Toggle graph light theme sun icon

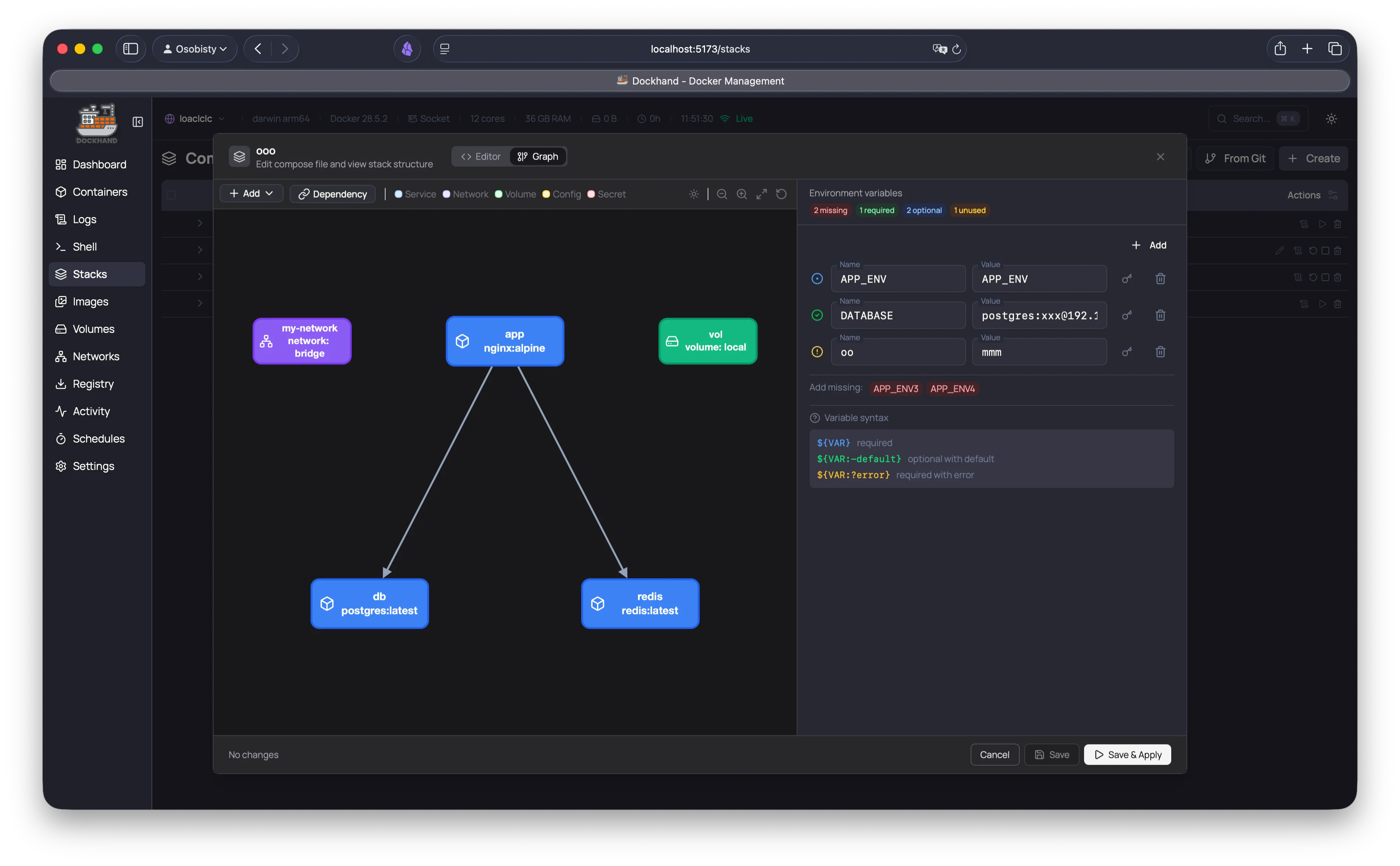pyautogui.click(x=694, y=194)
